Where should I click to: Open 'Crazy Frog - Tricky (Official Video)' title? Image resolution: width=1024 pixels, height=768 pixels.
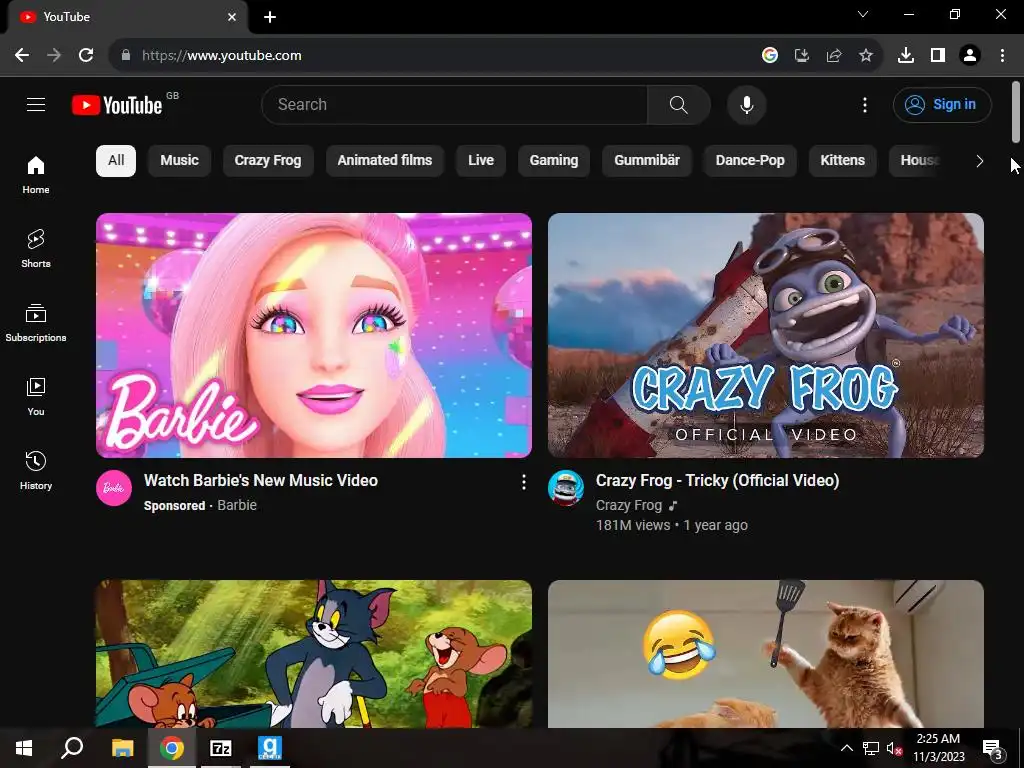click(x=717, y=481)
